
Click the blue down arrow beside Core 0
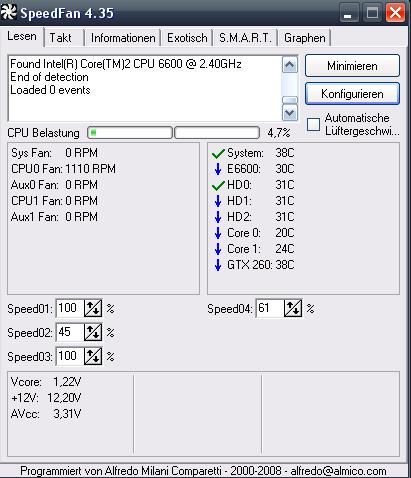[x=218, y=233]
